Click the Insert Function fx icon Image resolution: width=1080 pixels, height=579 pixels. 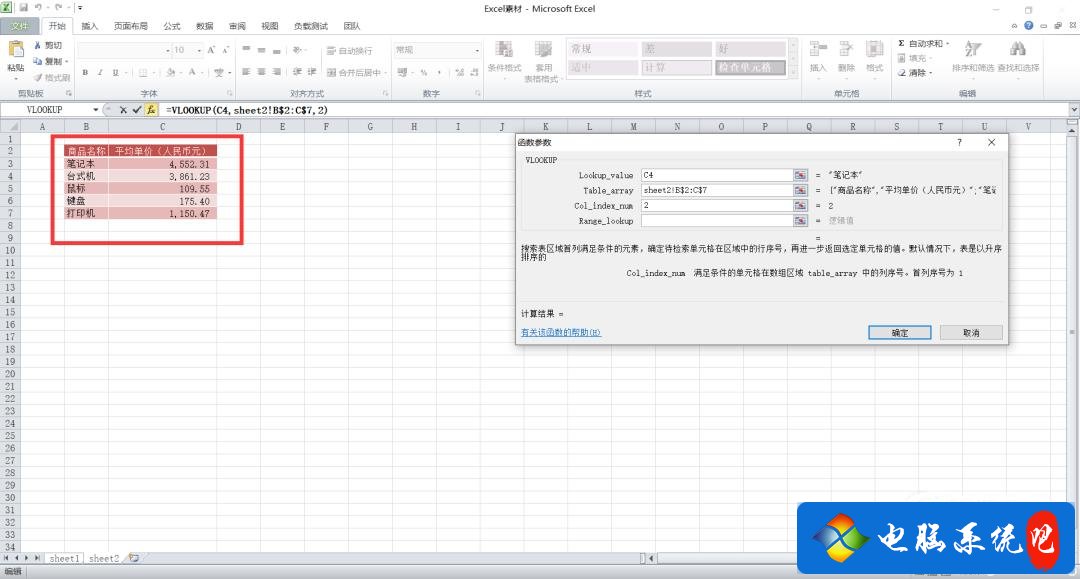152,110
